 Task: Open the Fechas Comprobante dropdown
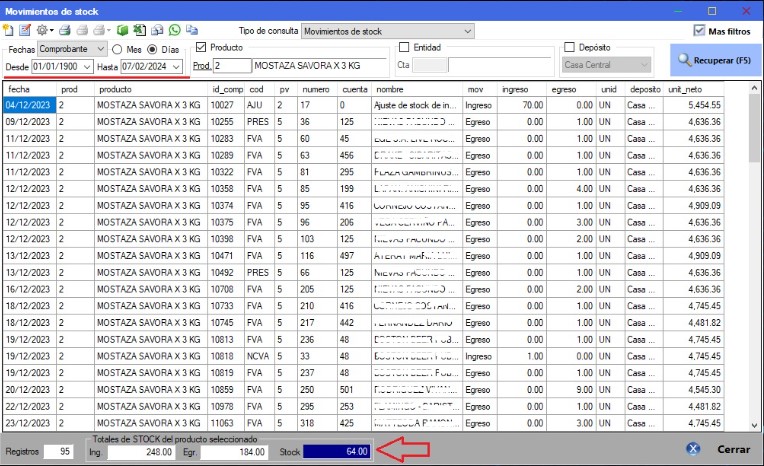tap(73, 49)
